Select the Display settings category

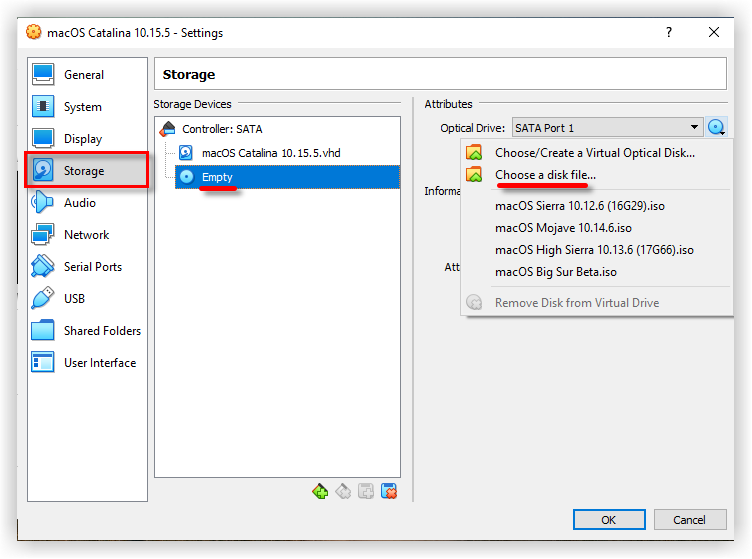coord(83,139)
